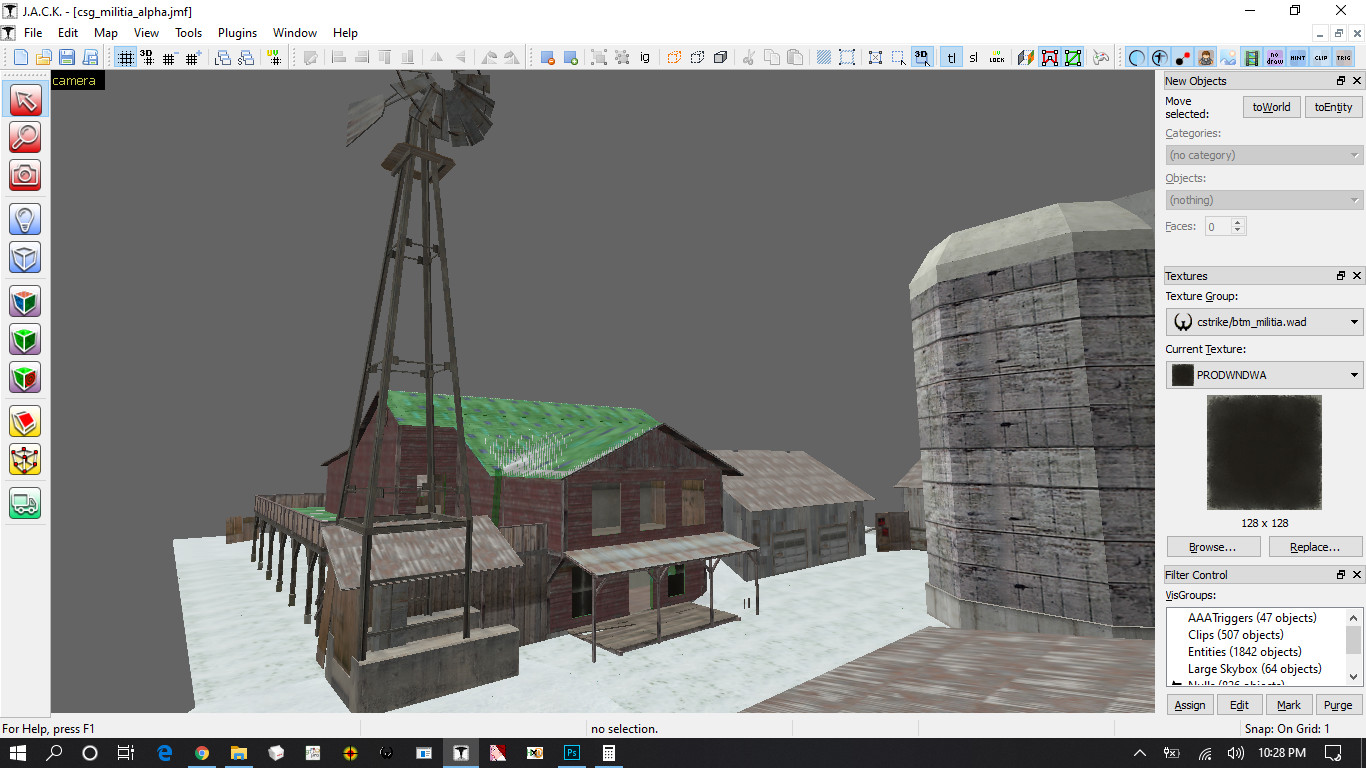Open the Categories dropdown
The width and height of the screenshot is (1366, 768).
(x=1264, y=155)
